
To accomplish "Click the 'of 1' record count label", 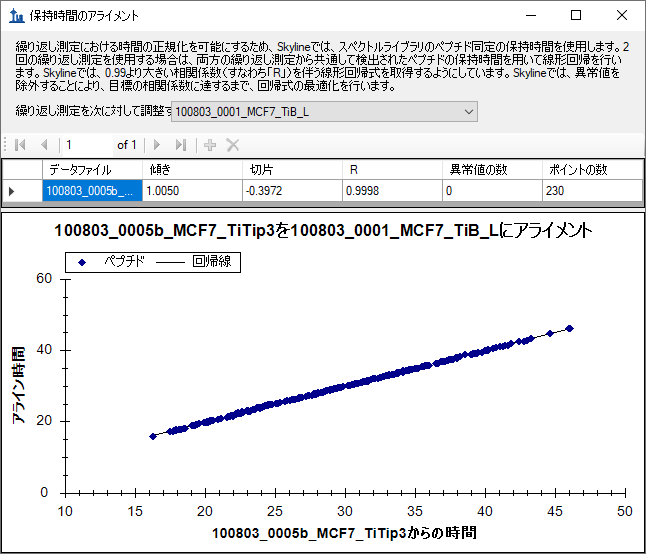I will coord(126,145).
